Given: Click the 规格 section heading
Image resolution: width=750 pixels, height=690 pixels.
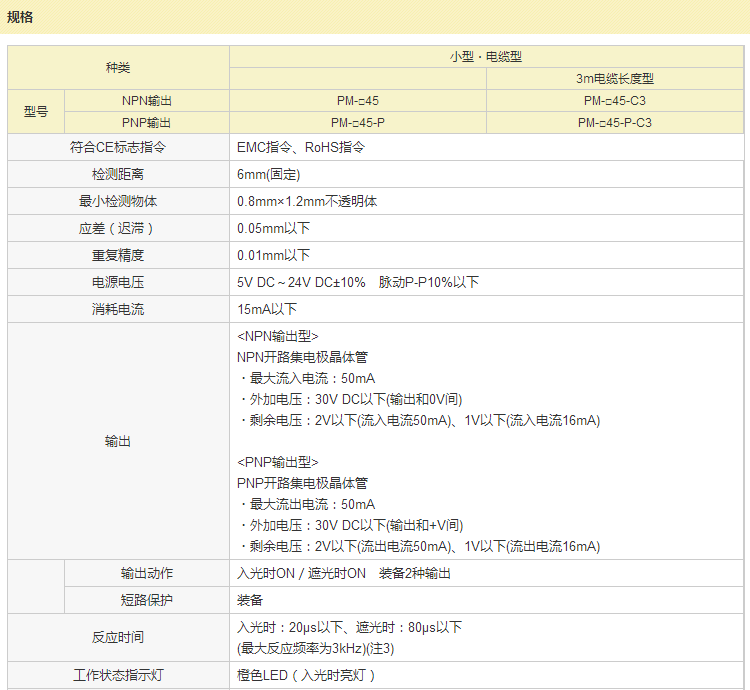Looking at the screenshot, I should pos(20,16).
